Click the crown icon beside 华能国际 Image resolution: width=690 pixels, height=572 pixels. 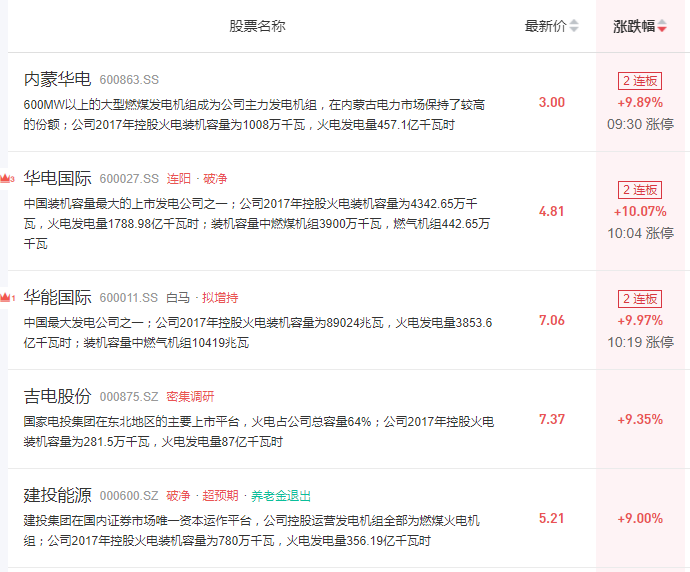[x=7, y=298]
